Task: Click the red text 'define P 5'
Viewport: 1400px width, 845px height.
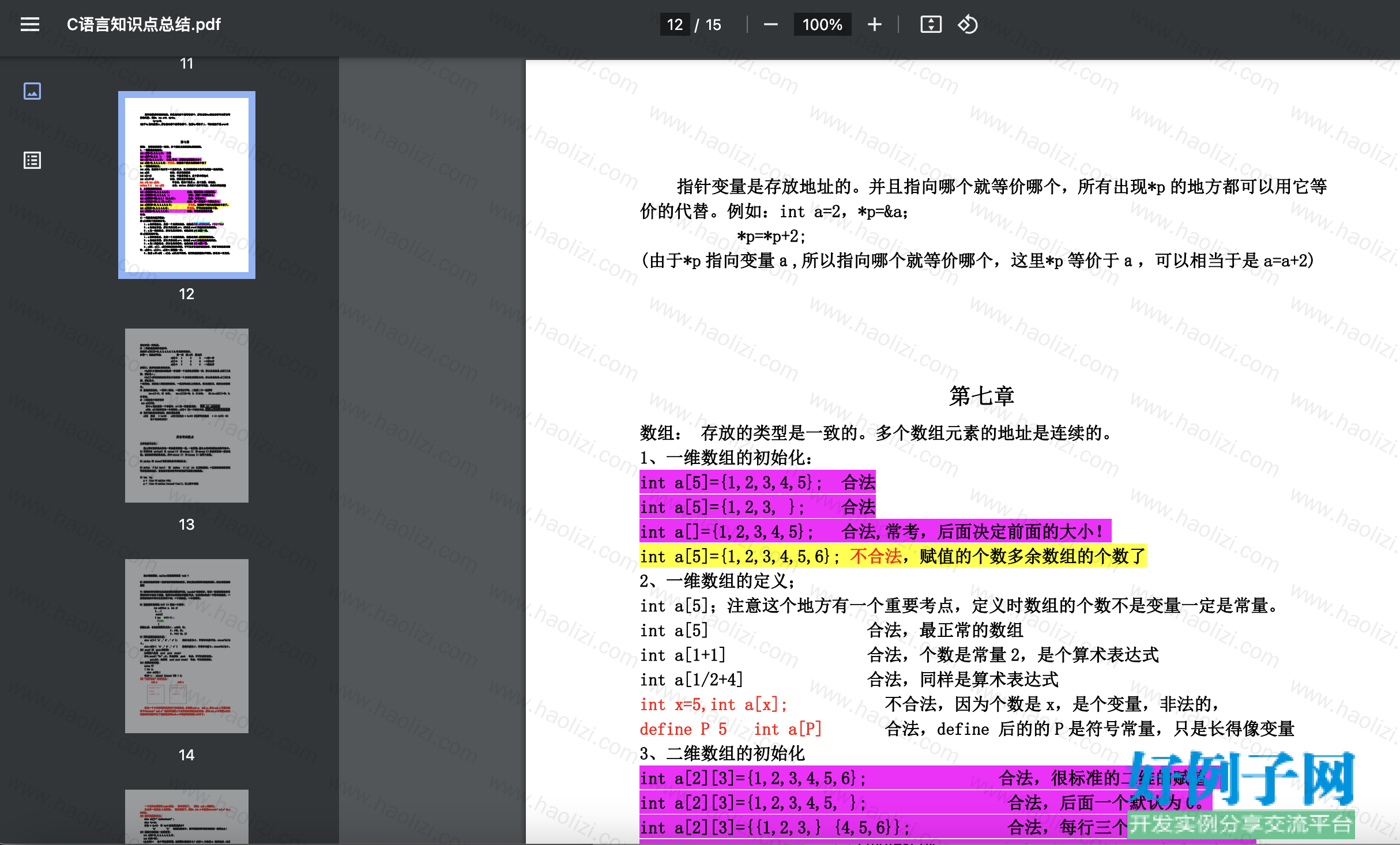Action: click(683, 729)
